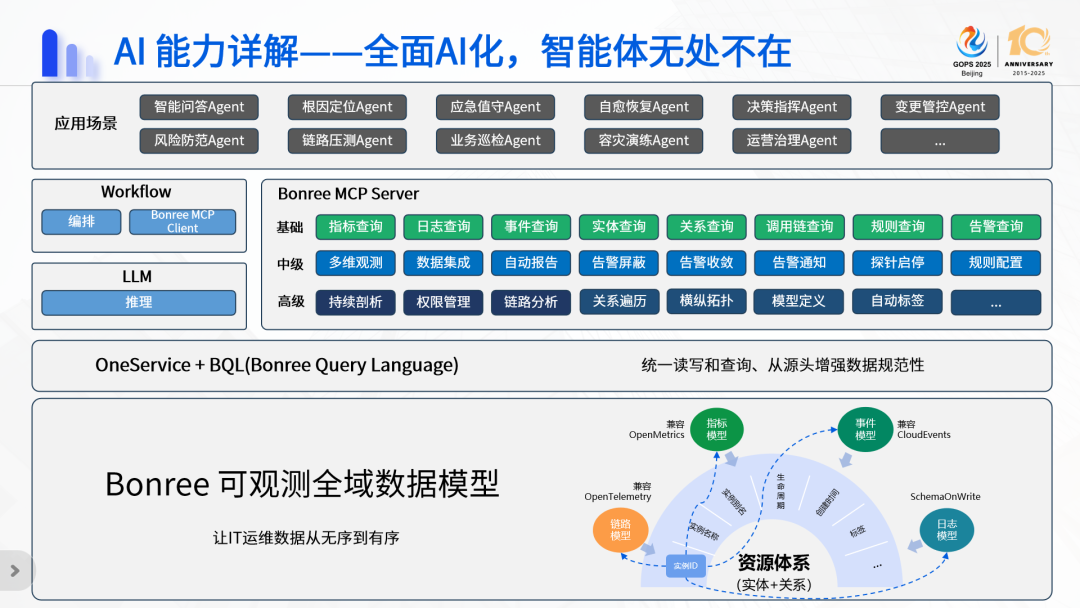This screenshot has width=1080, height=608.
Task: Choose the dark 权限管理 box
Action: point(443,302)
